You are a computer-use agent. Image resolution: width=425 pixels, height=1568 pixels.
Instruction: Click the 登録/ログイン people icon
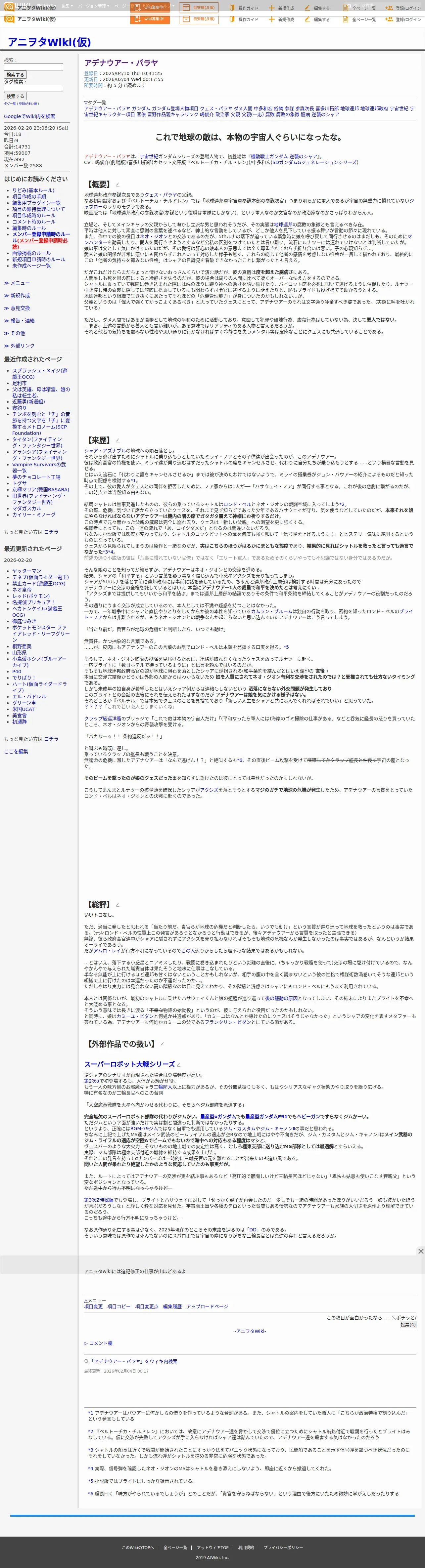pos(389,20)
